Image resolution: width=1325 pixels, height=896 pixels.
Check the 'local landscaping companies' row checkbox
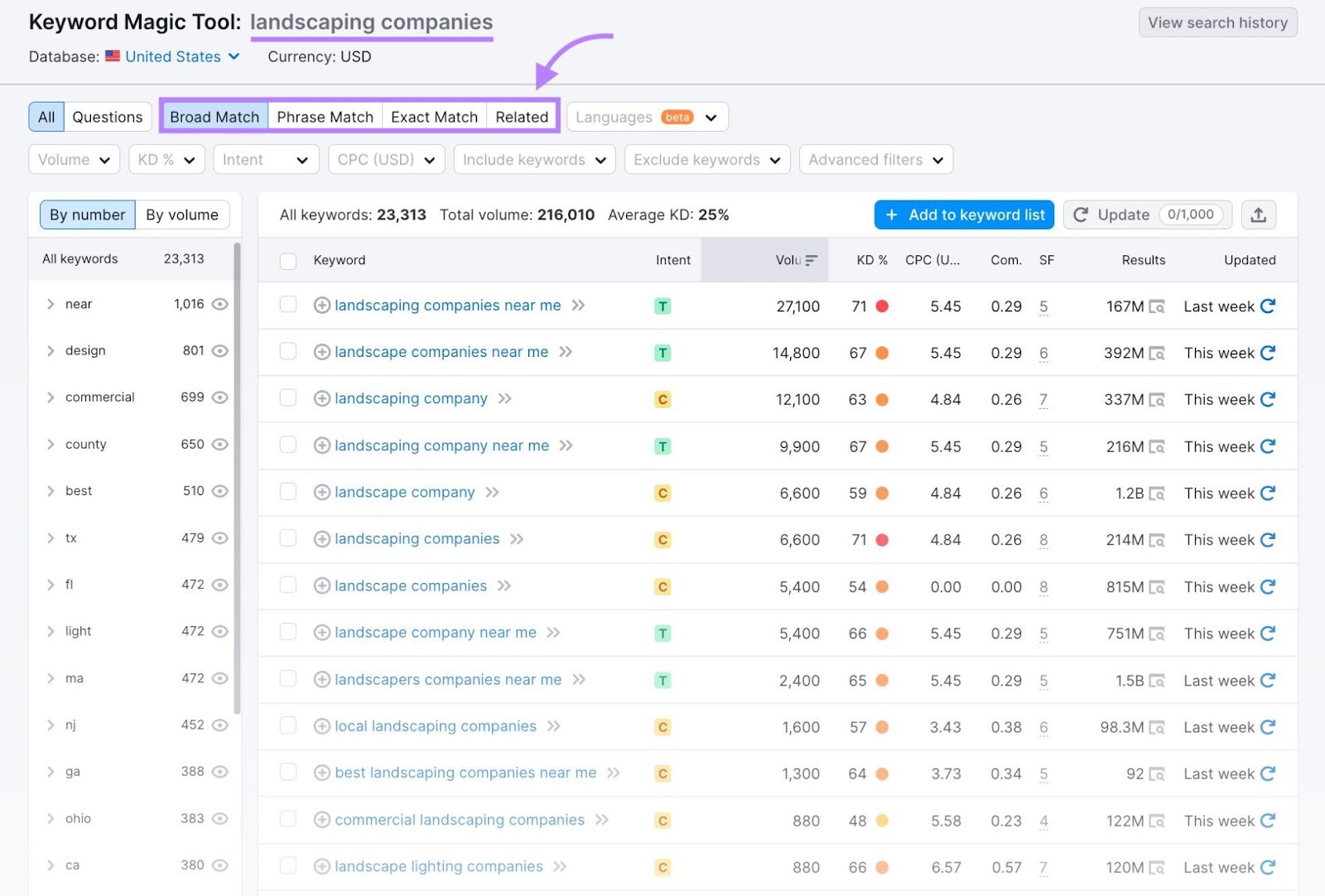point(287,726)
